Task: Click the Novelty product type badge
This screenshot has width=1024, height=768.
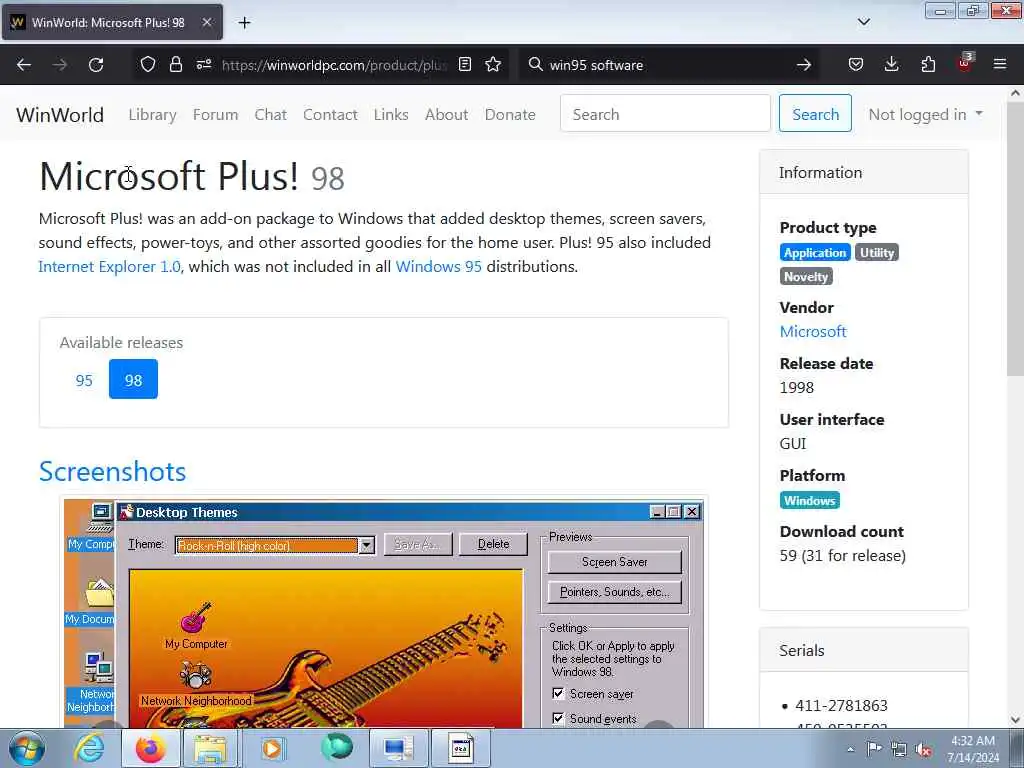Action: 806,277
